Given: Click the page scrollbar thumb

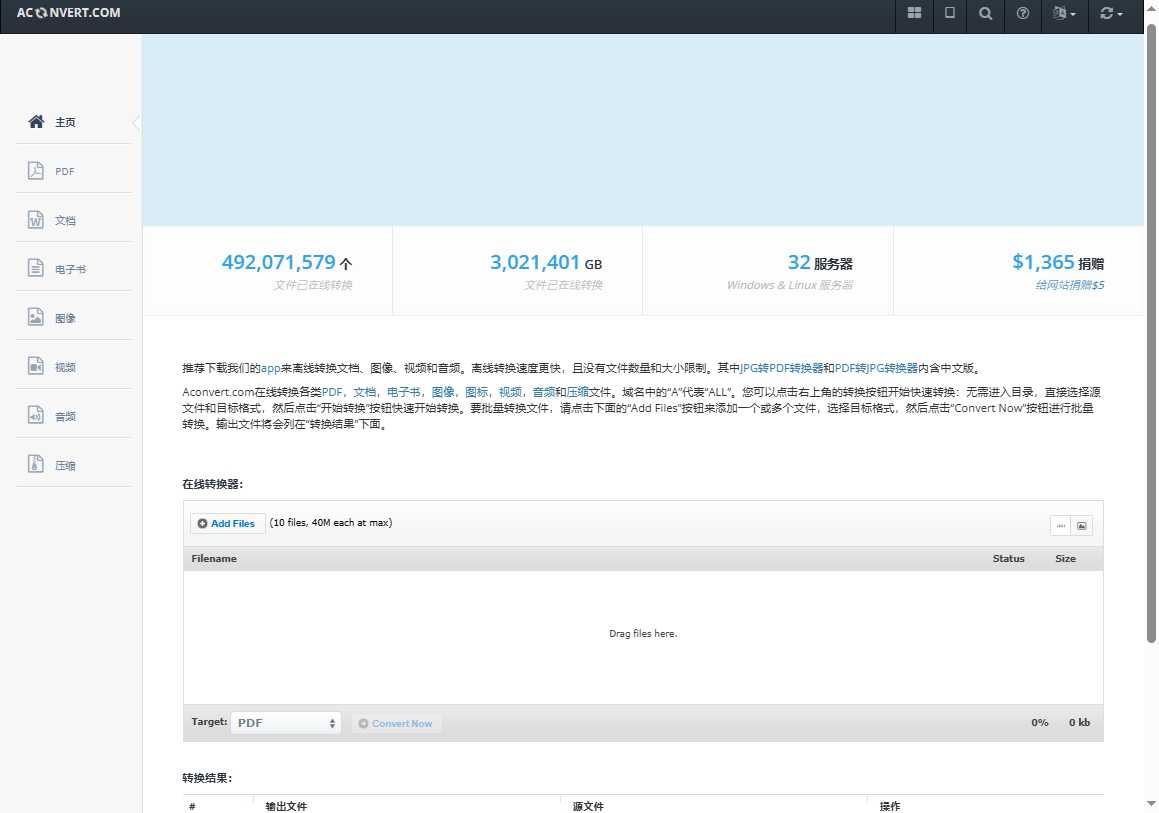Looking at the screenshot, I should (1152, 333).
